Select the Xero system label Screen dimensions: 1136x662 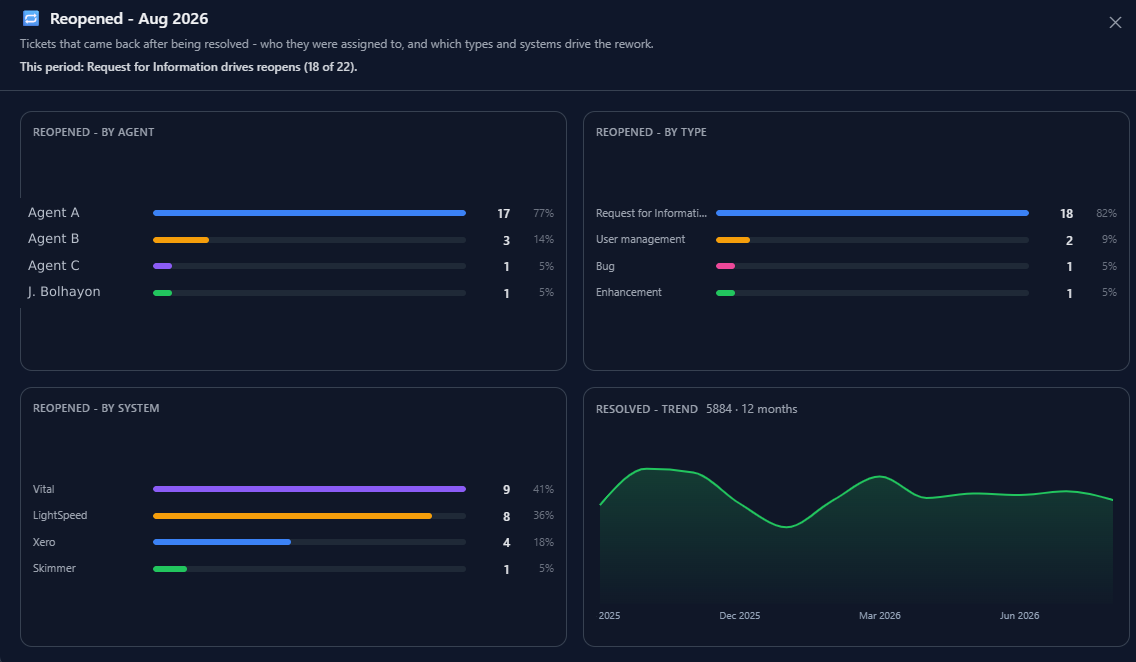[x=44, y=542]
